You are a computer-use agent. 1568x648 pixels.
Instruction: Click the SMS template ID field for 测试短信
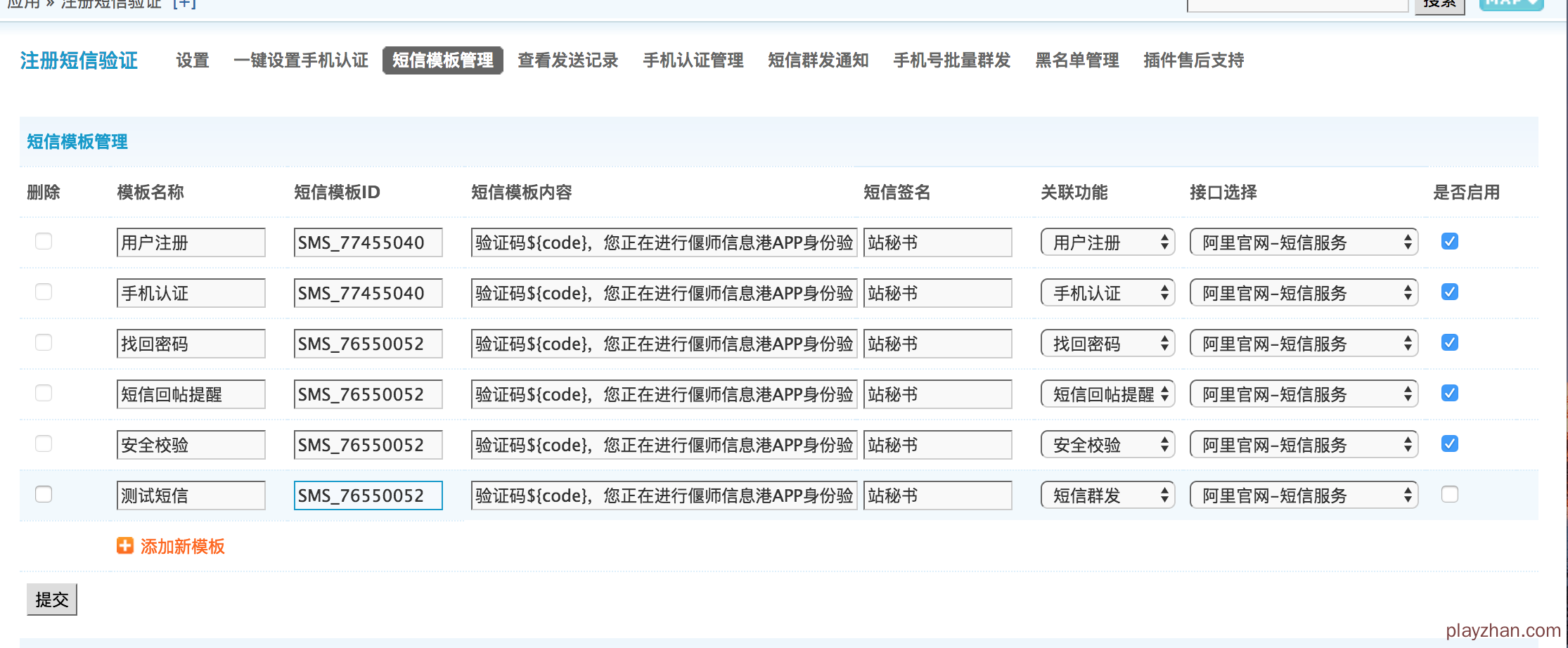[x=368, y=495]
